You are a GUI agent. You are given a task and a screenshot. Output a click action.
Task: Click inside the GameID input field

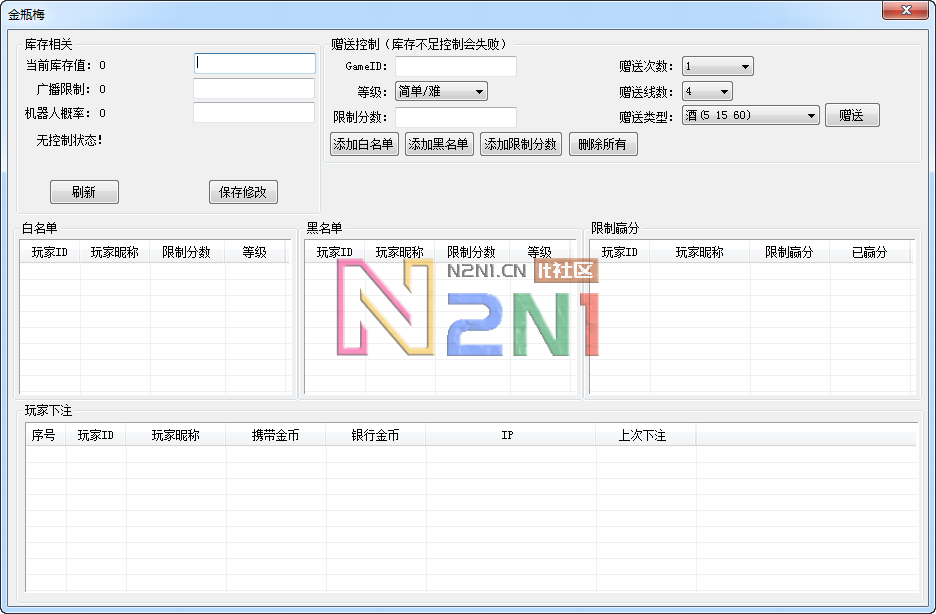point(455,66)
